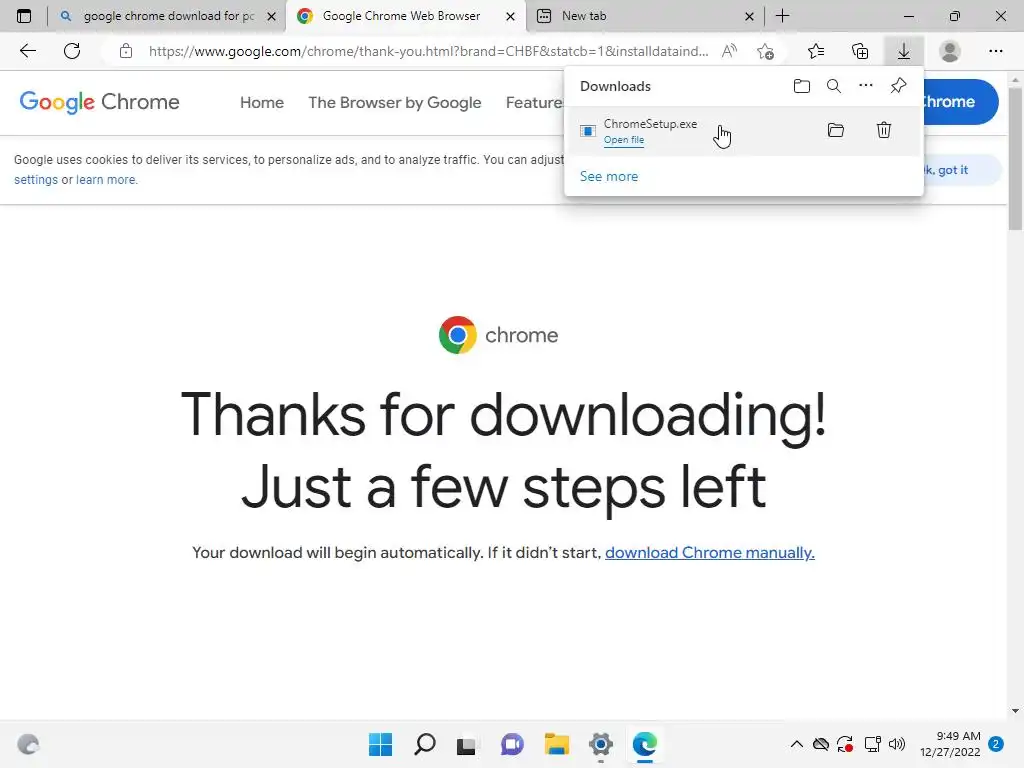Screen dimensions: 1024x768
Task: Open the Features navigation item
Action: point(535,103)
